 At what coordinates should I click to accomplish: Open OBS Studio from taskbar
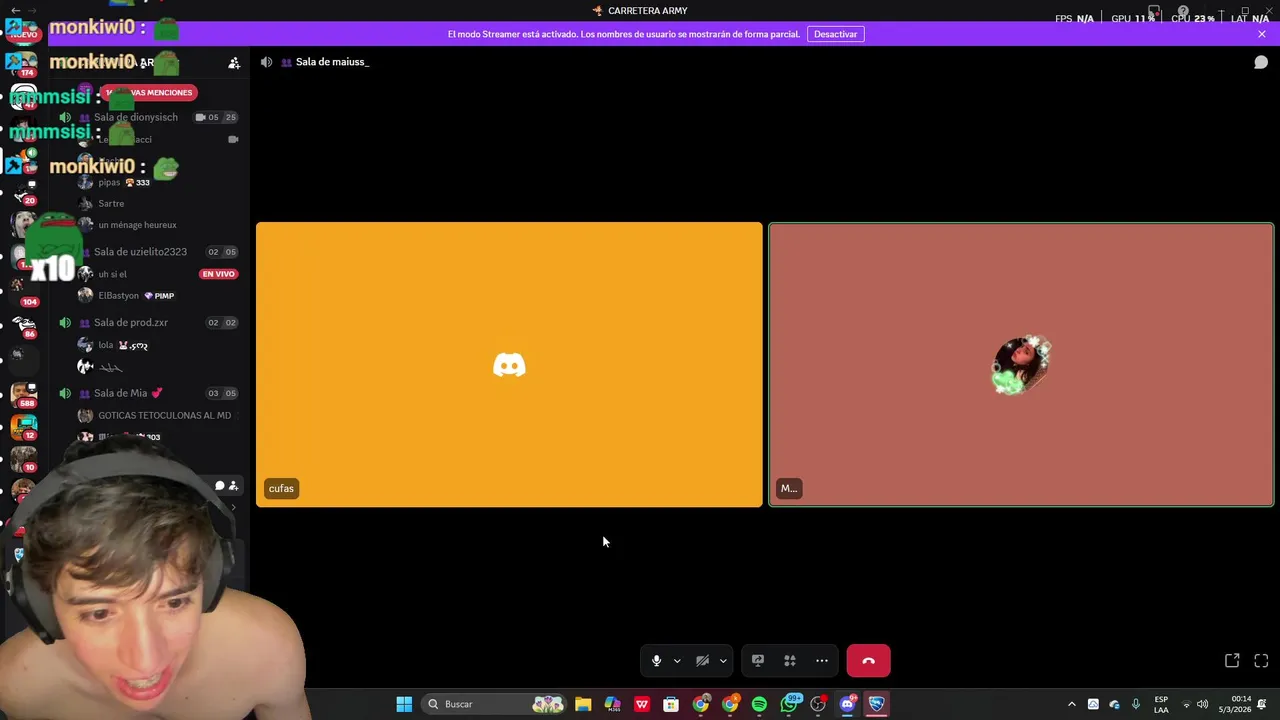tap(818, 704)
